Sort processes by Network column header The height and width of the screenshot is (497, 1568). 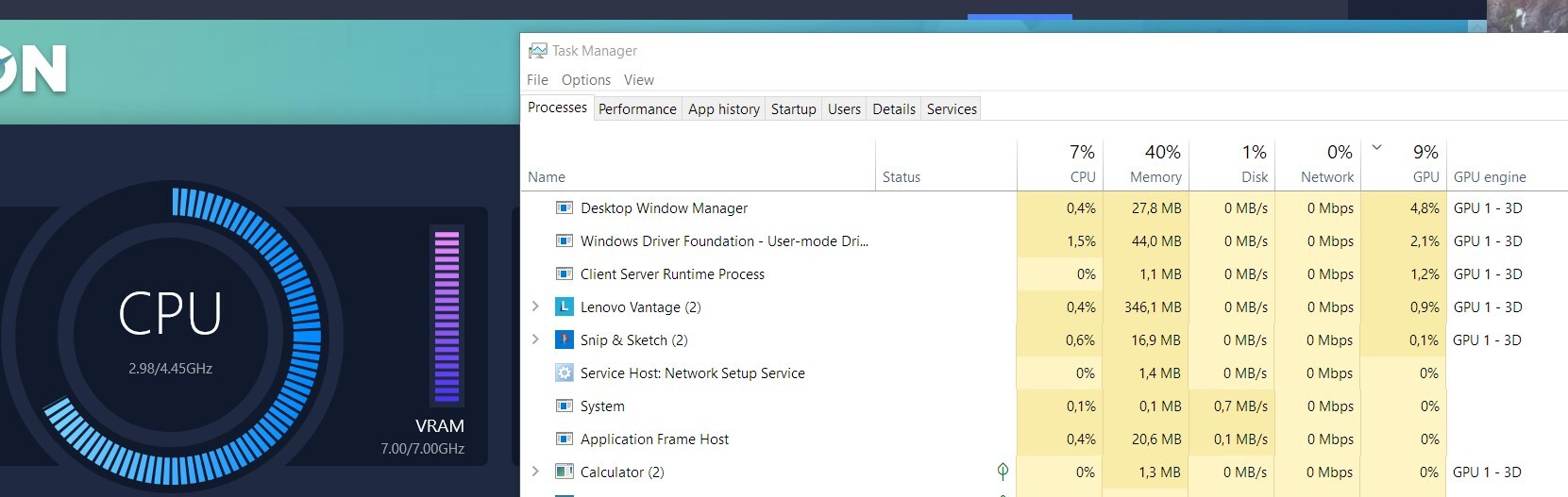tap(1317, 164)
